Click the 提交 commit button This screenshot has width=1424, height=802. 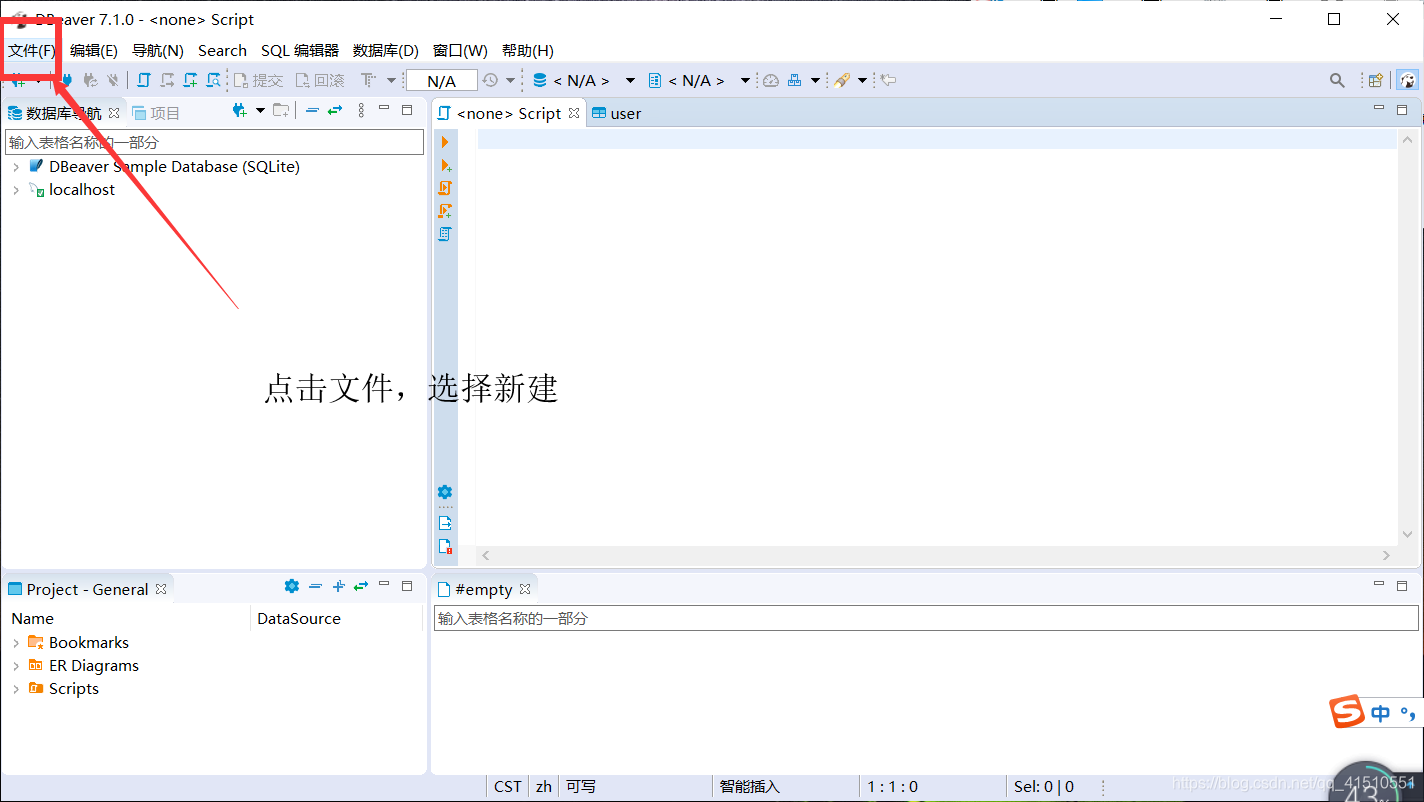pos(259,80)
